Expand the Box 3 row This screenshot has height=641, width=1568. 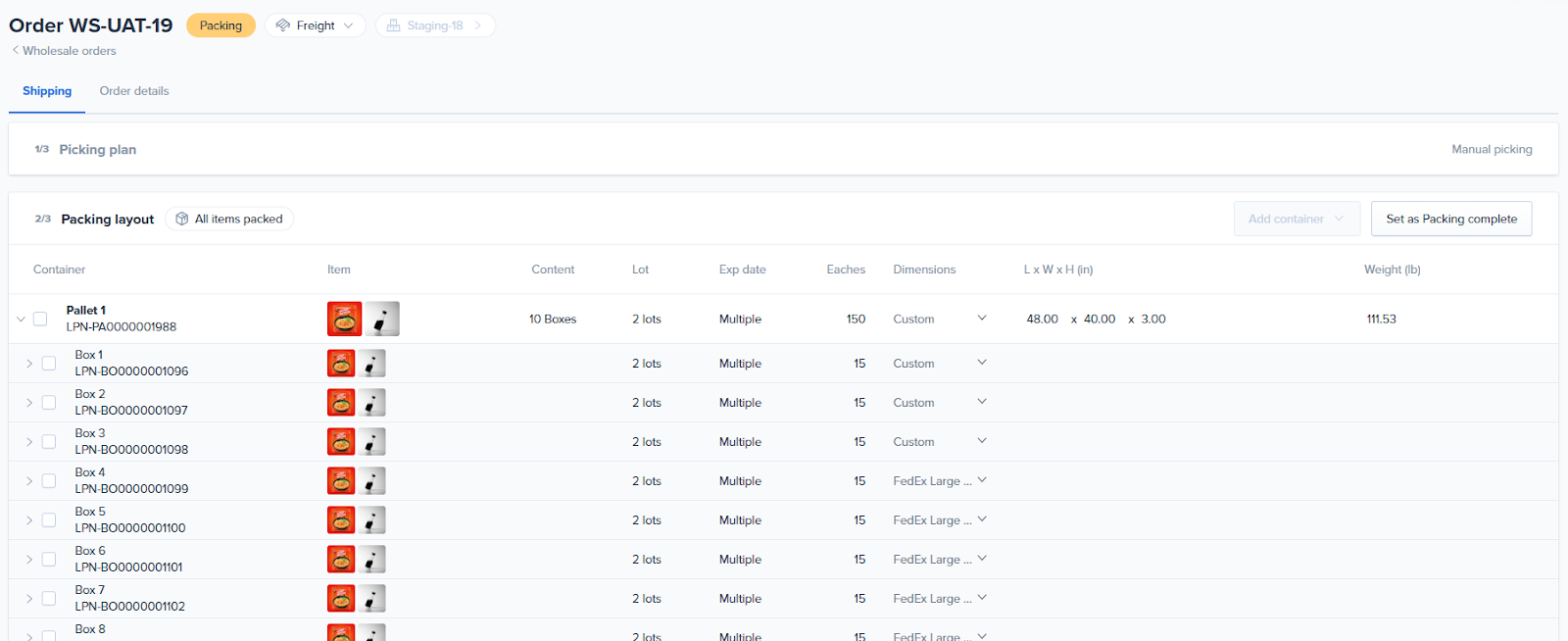[x=29, y=442]
